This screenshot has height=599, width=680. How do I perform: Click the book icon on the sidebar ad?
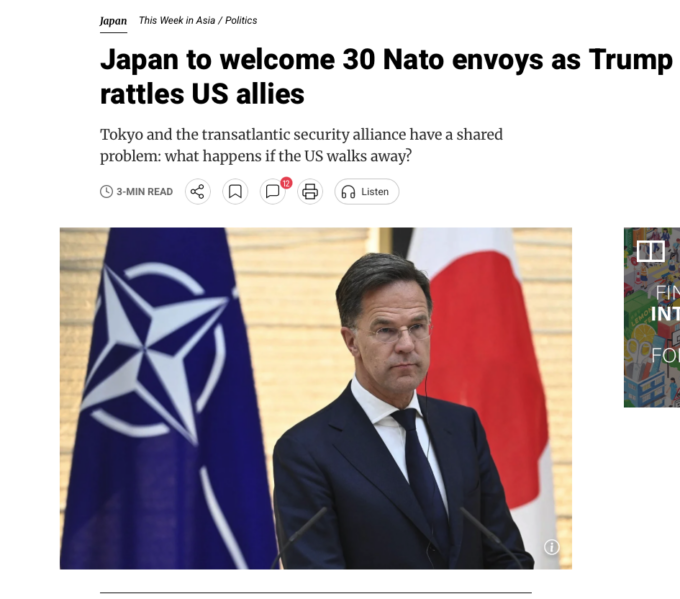click(651, 250)
